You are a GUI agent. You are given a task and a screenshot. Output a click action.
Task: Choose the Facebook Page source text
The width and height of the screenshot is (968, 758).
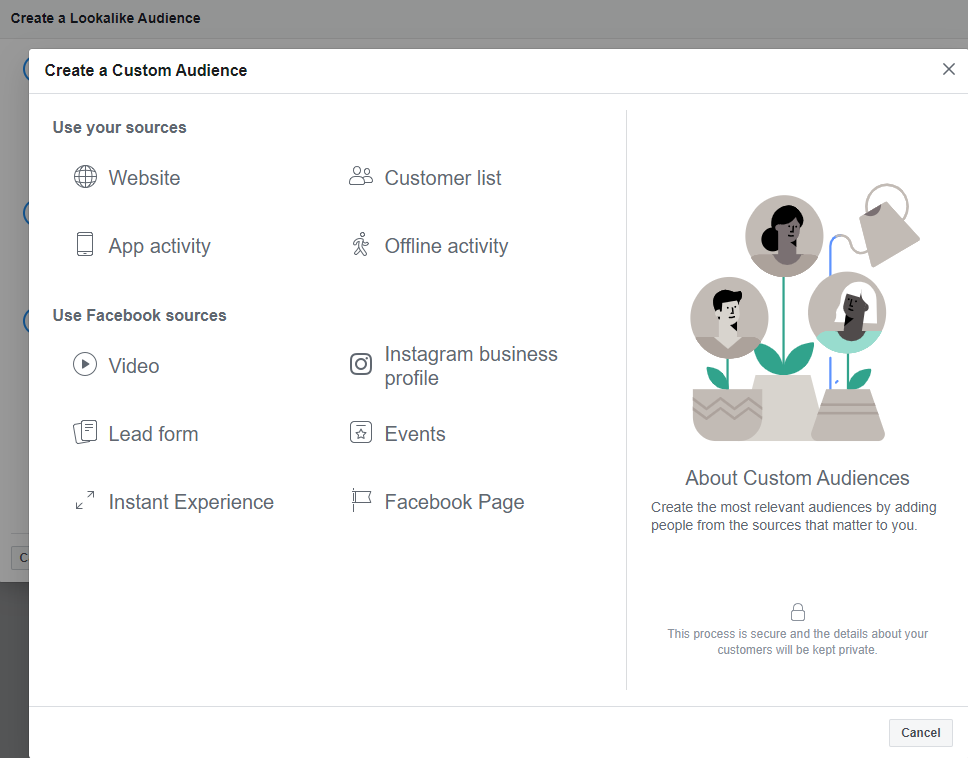tap(454, 502)
